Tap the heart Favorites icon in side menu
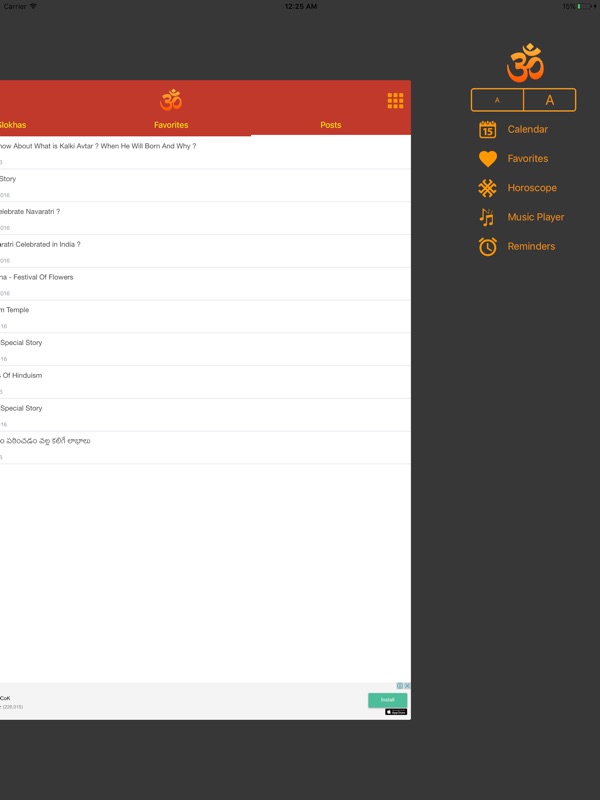This screenshot has height=800, width=600. (487, 159)
